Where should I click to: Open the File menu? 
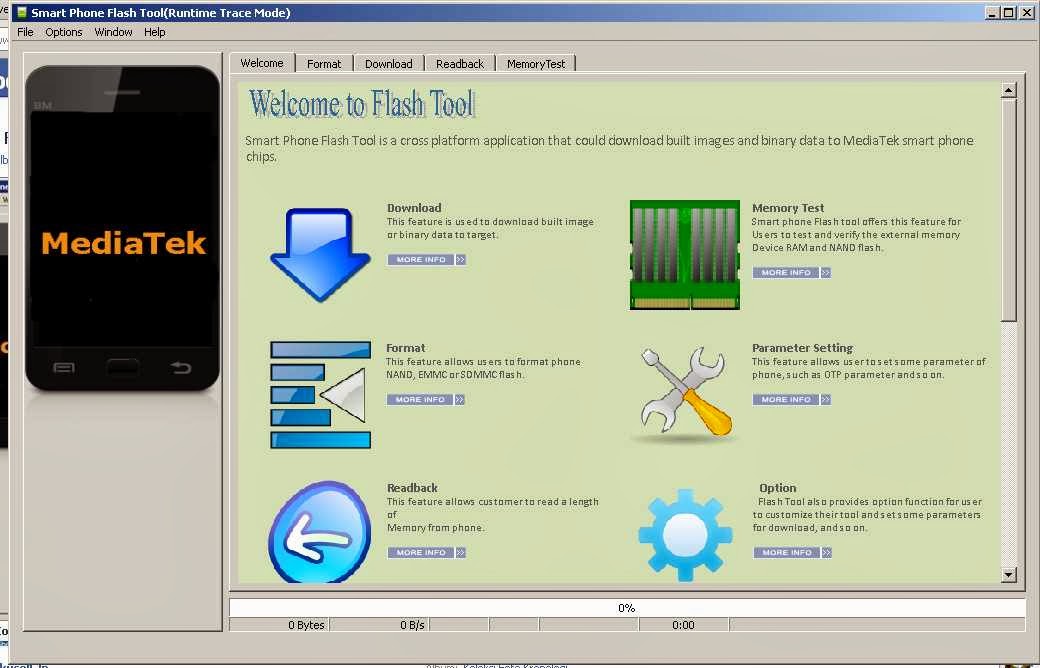[25, 31]
